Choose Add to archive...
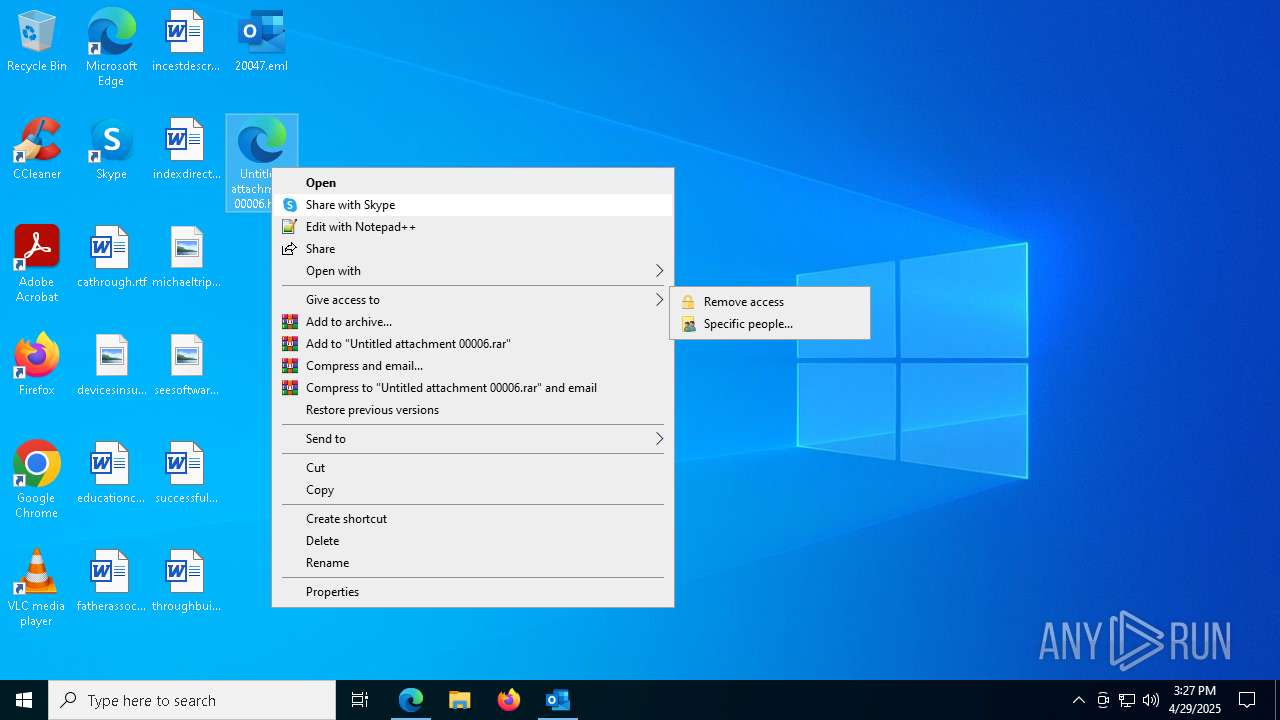 (x=473, y=322)
